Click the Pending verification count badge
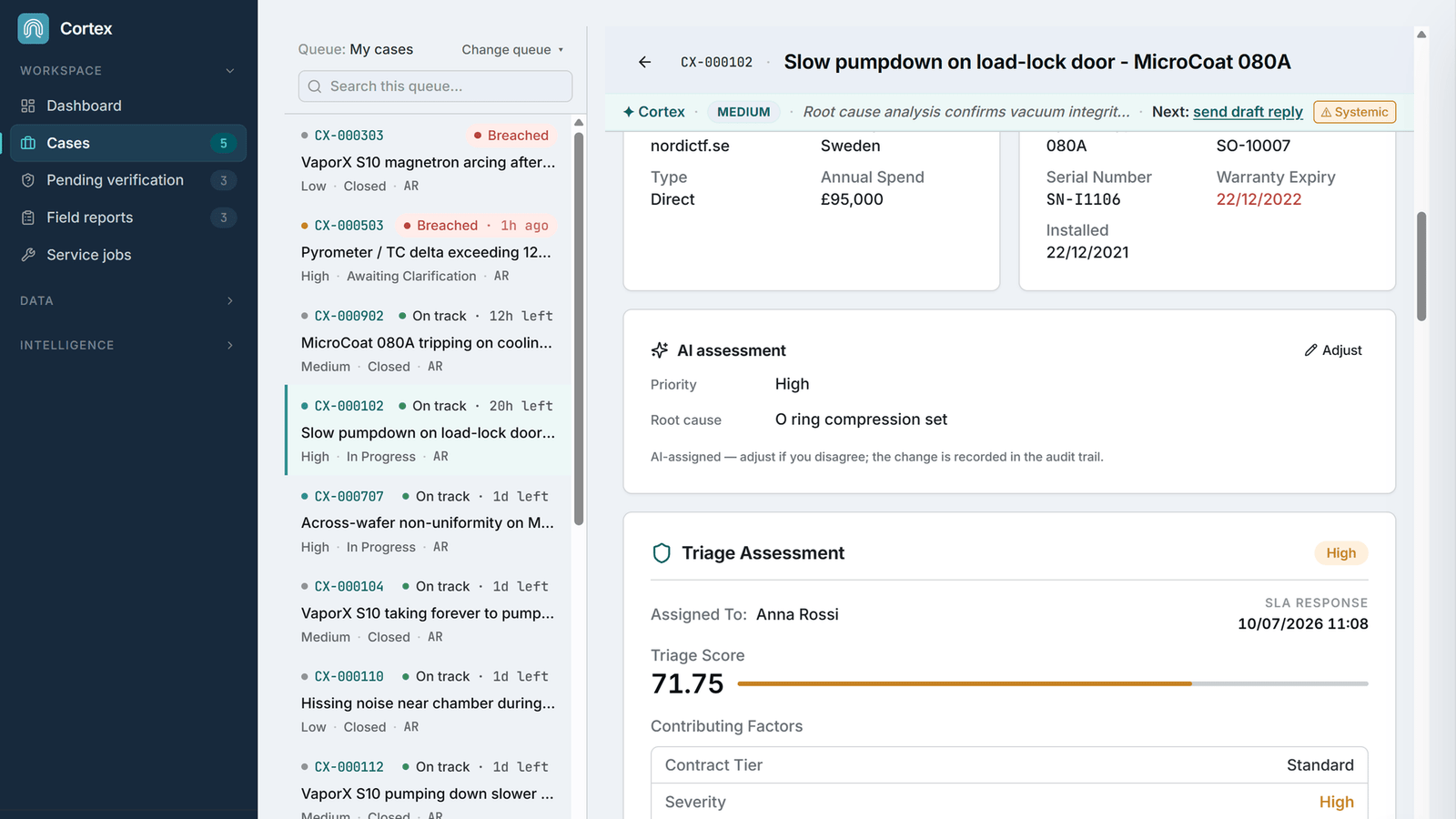This screenshot has height=819, width=1456. point(223,180)
